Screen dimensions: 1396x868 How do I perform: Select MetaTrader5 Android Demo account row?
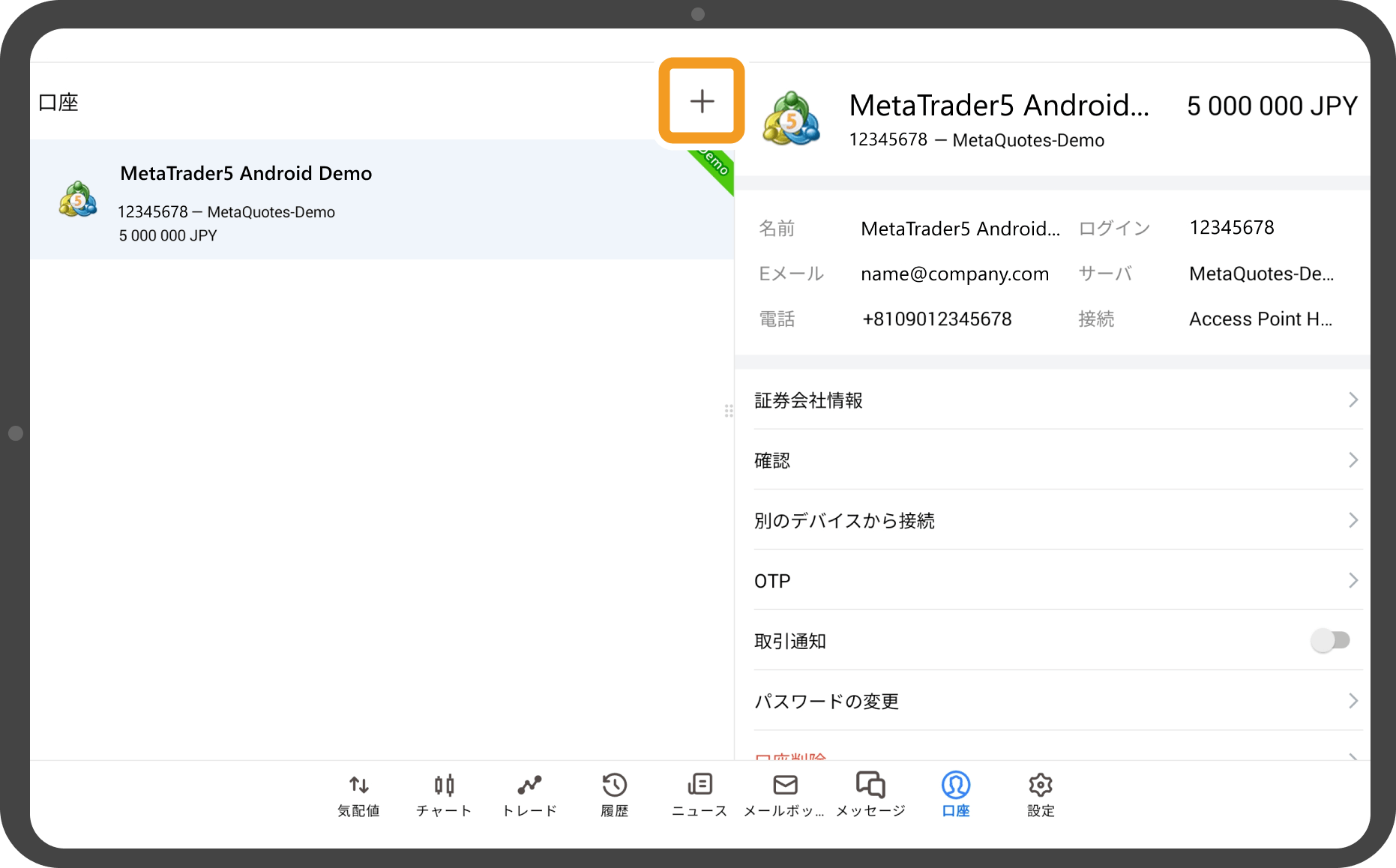[x=382, y=199]
